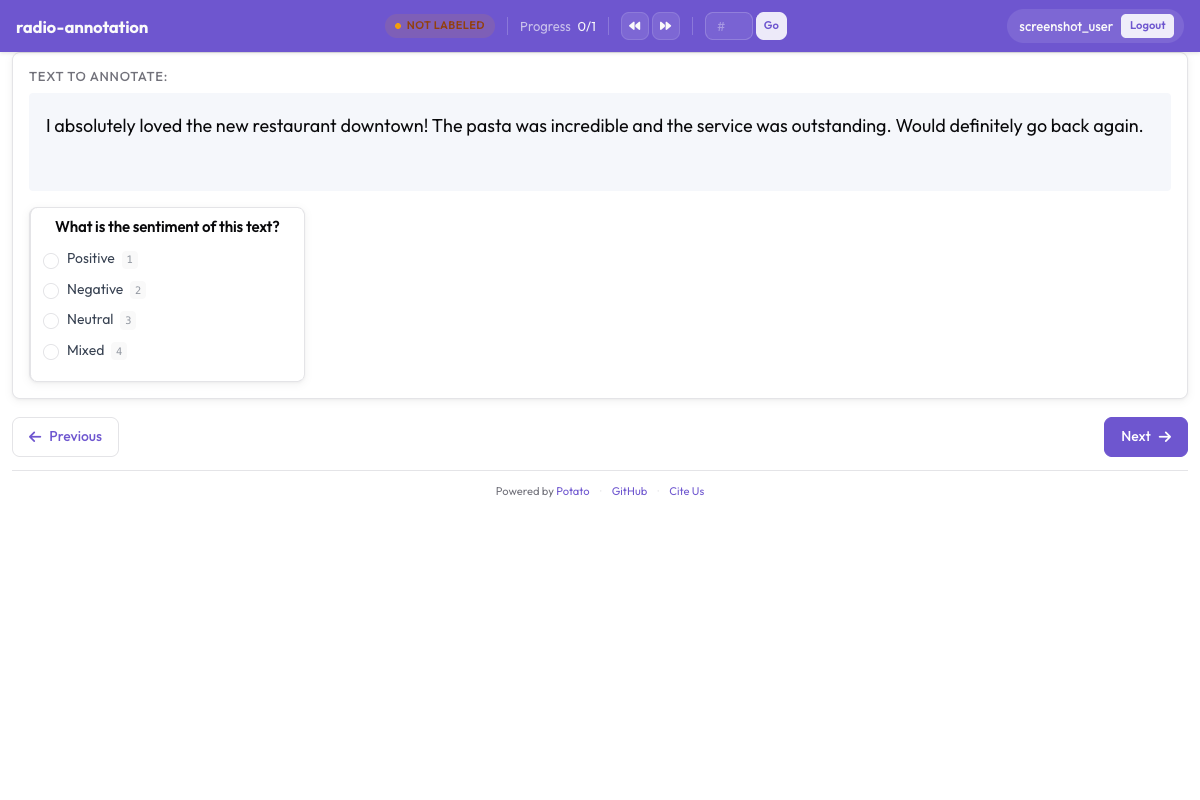Click the NOT LABELED status badge
The image size is (1200, 800).
click(440, 25)
